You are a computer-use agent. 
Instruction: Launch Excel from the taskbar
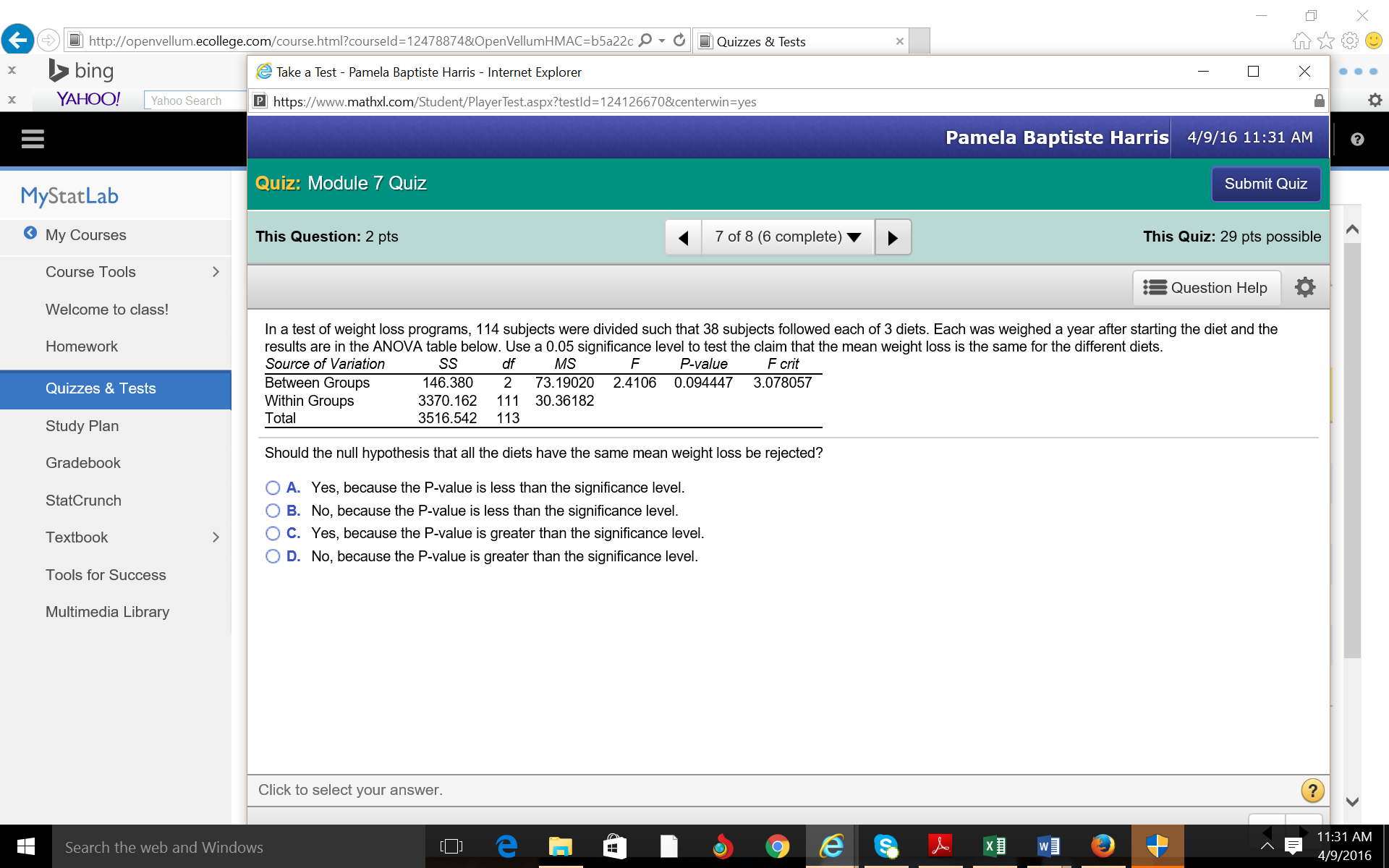point(994,846)
